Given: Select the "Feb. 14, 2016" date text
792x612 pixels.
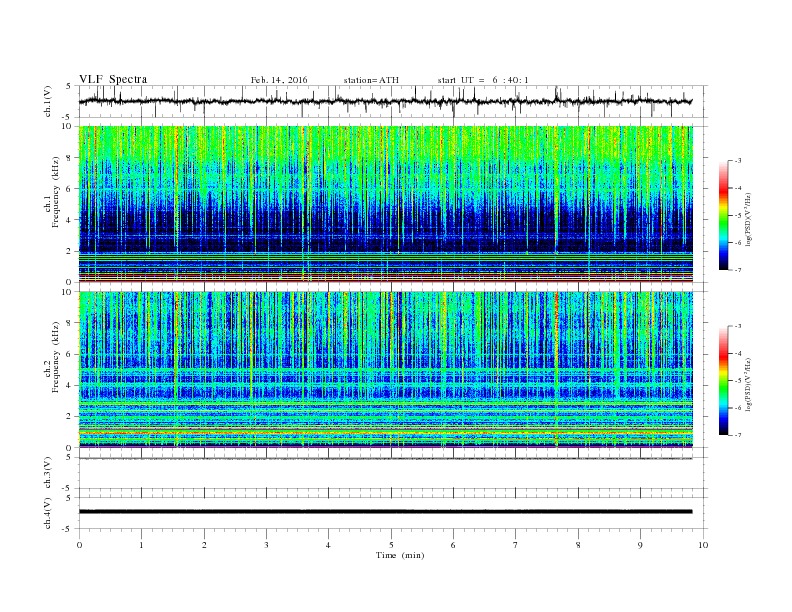Looking at the screenshot, I should tap(279, 80).
